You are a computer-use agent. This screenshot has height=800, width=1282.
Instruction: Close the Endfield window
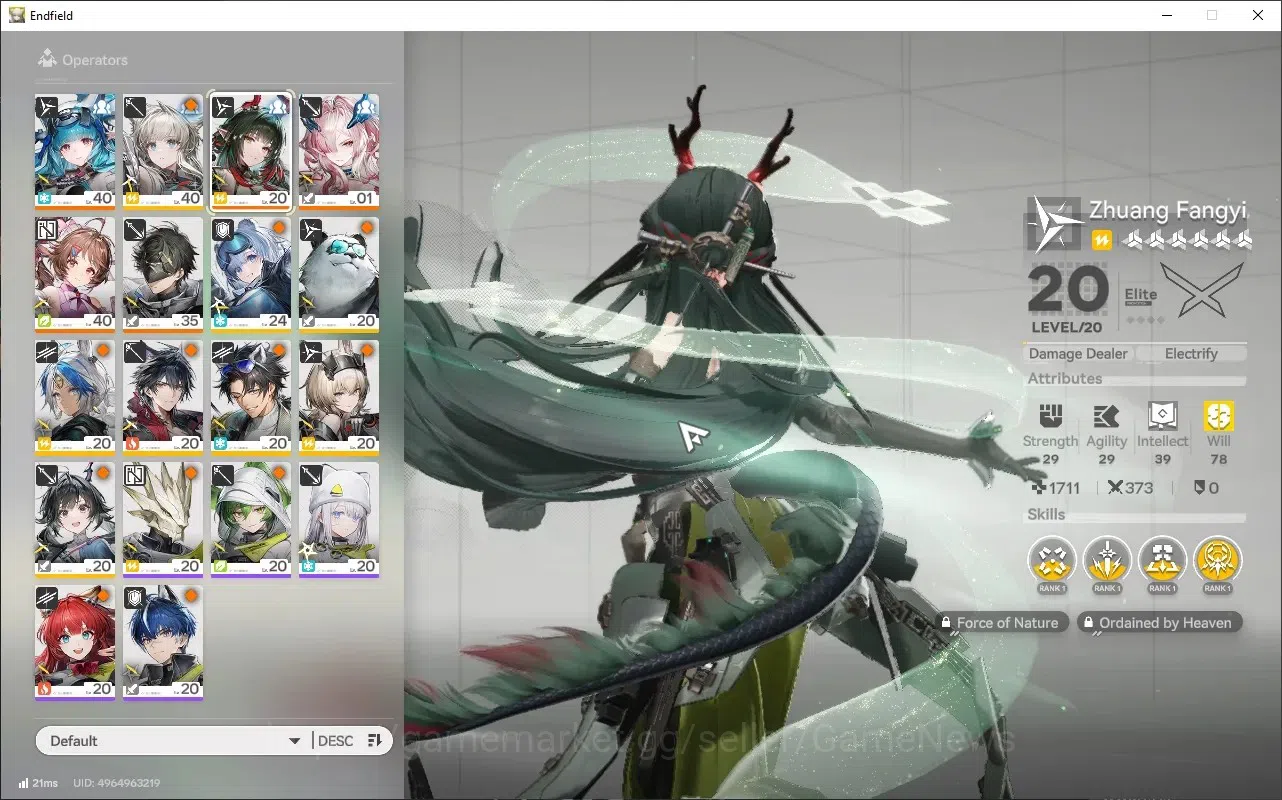tap(1258, 15)
